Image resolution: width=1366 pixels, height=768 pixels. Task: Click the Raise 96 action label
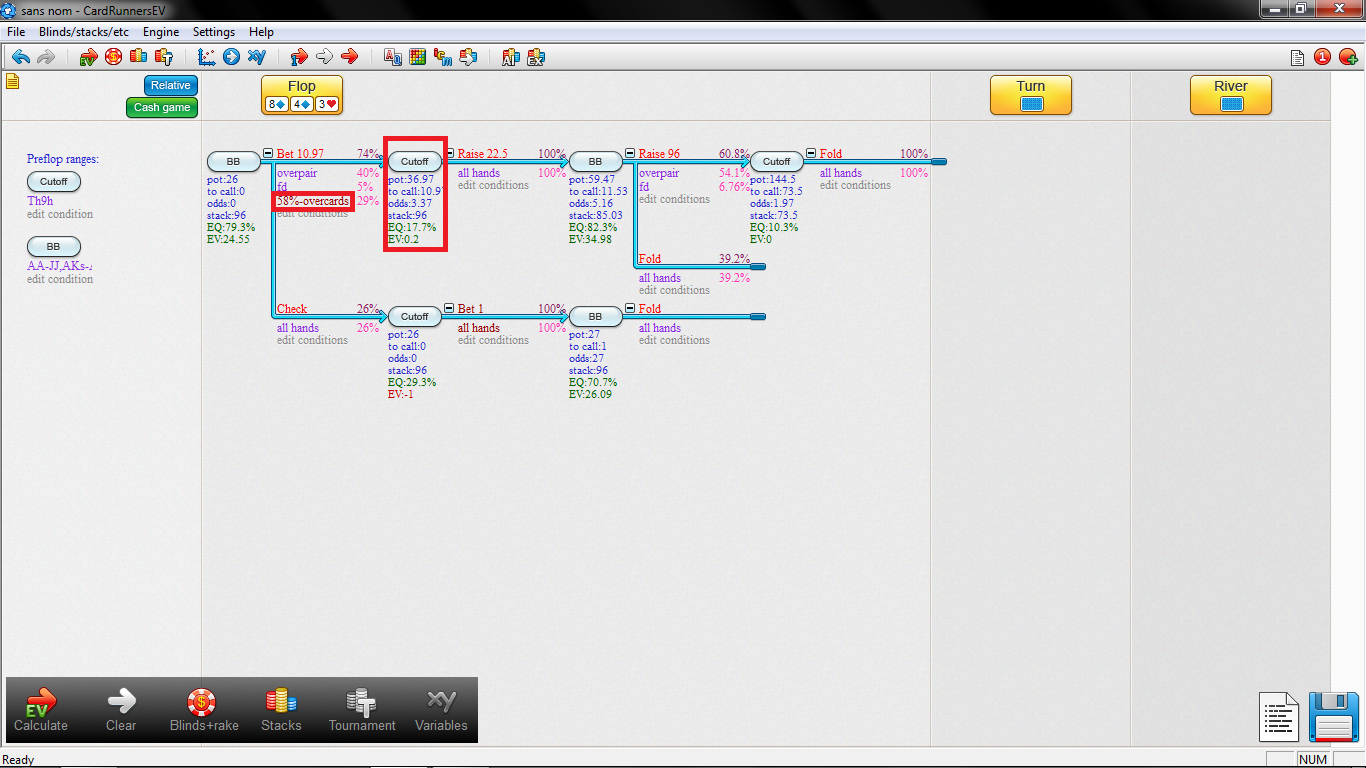pos(659,154)
